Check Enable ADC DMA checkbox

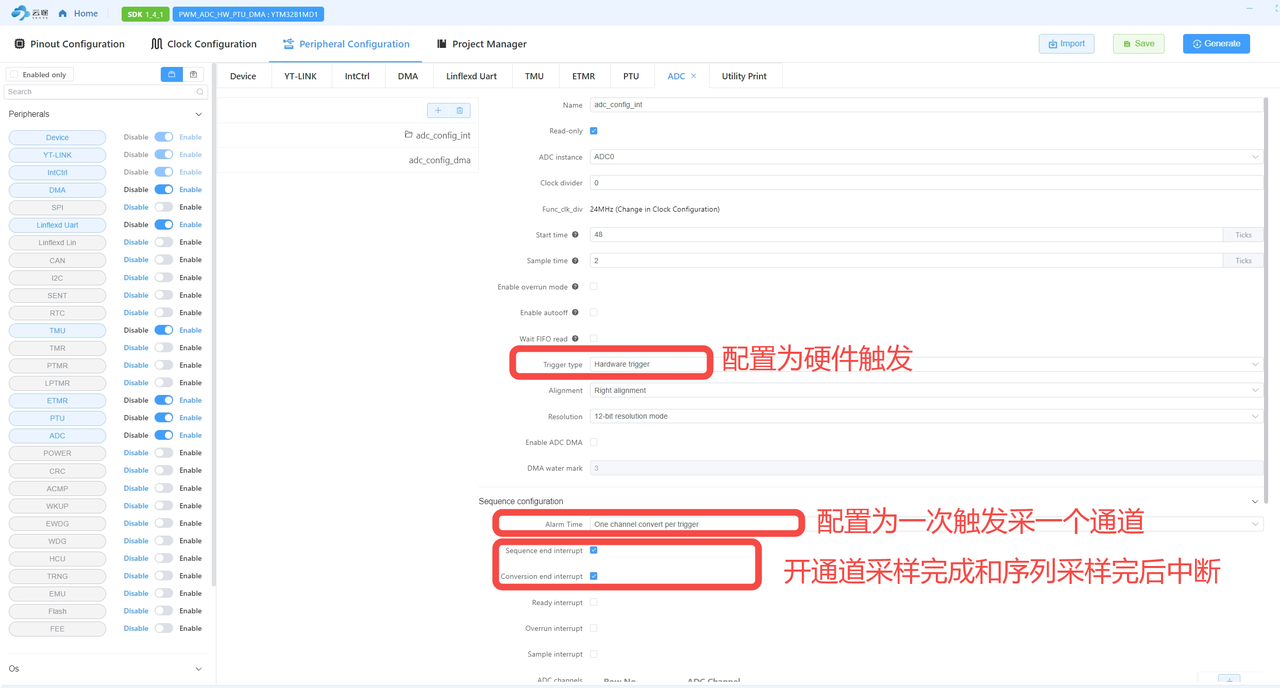(594, 442)
